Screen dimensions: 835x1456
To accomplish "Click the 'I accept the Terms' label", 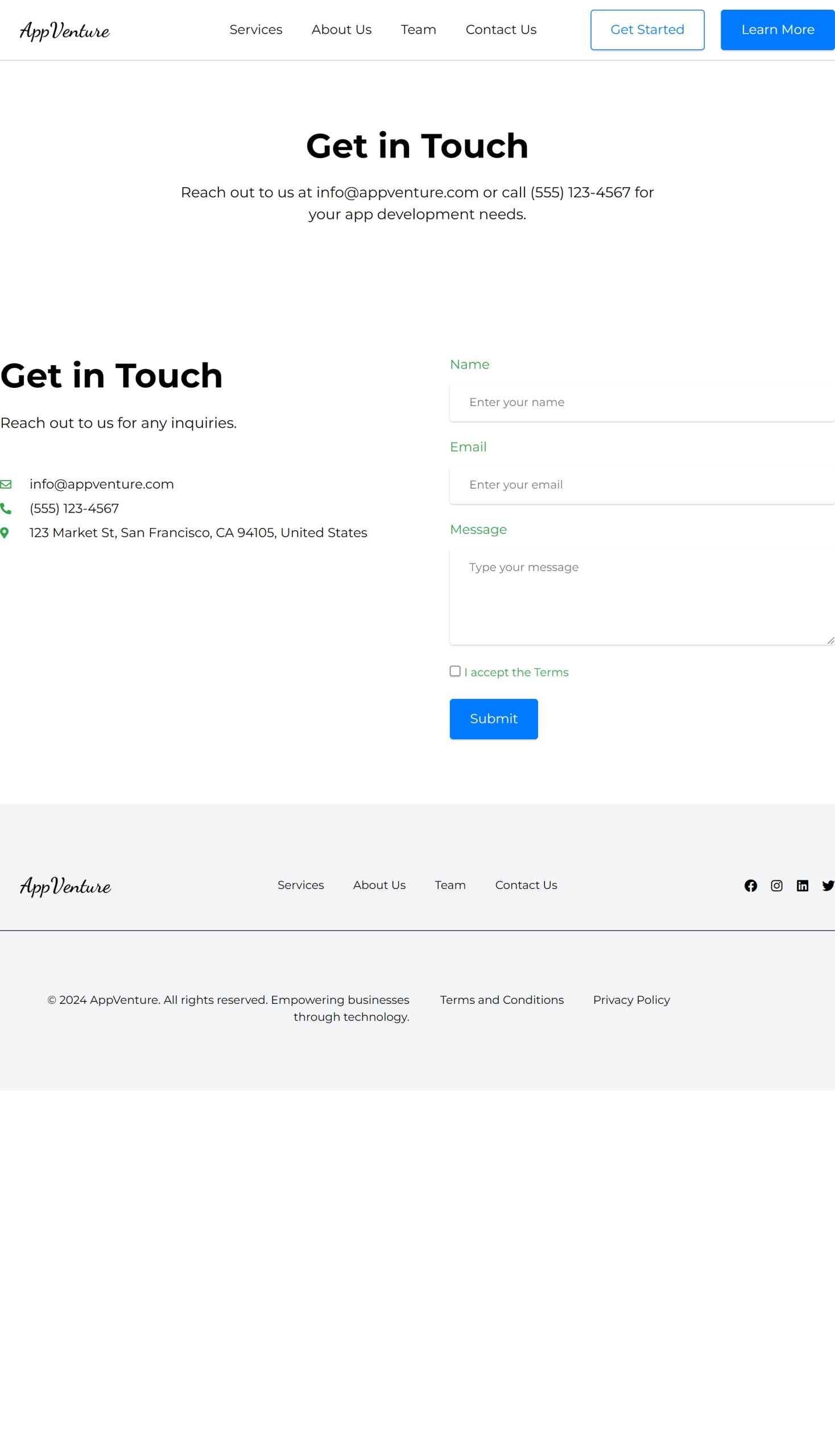I will 516,672.
